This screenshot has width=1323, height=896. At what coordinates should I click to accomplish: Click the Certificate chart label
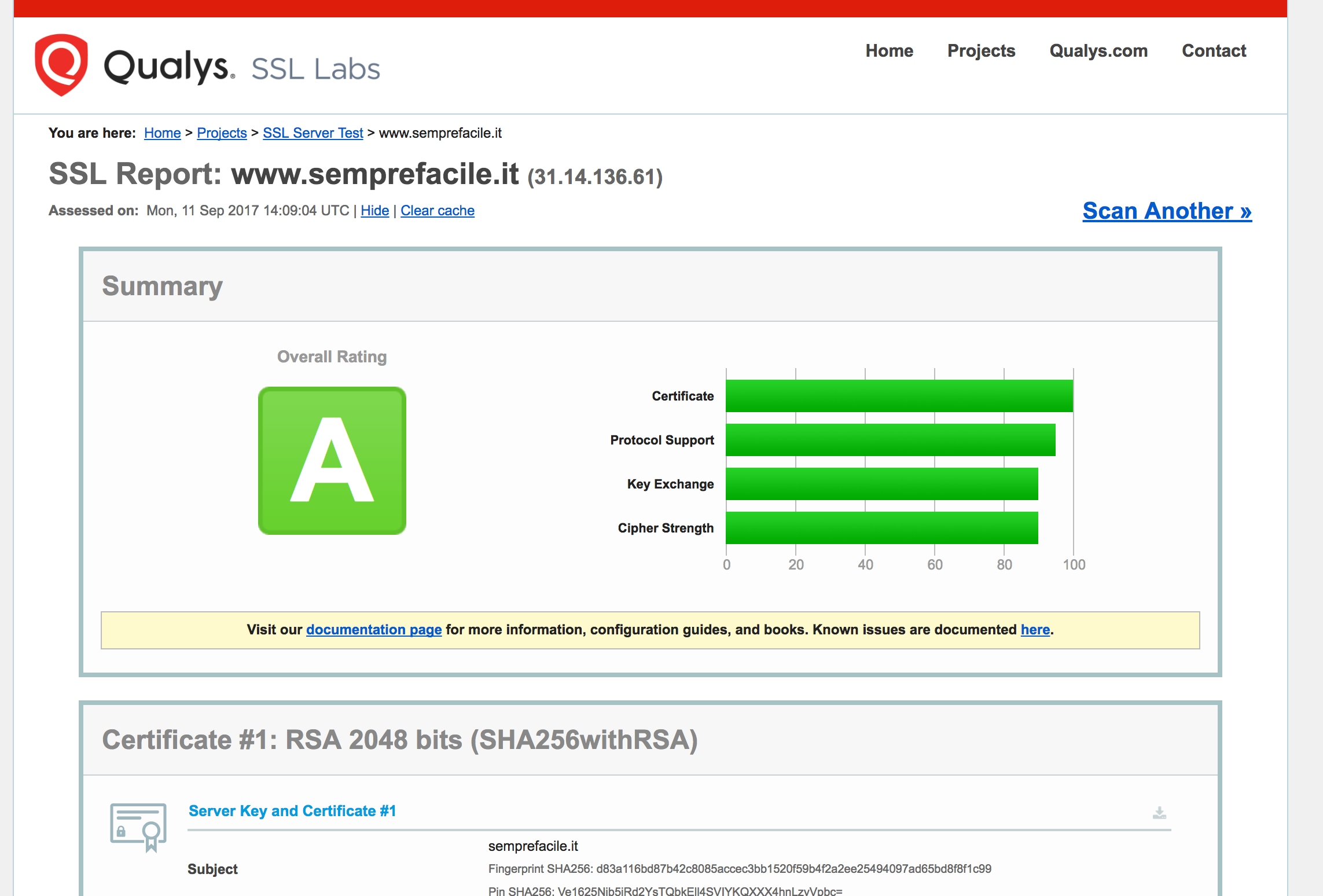683,396
